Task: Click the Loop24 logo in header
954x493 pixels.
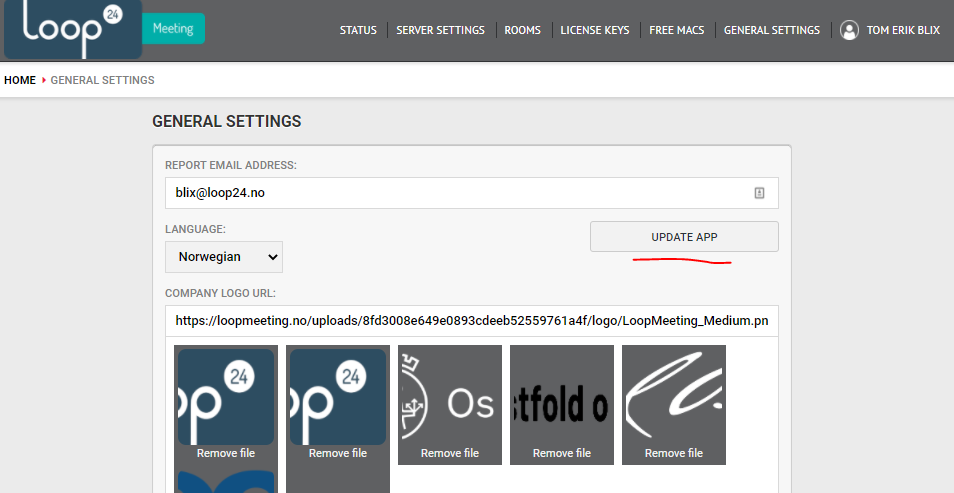Action: coord(73,29)
